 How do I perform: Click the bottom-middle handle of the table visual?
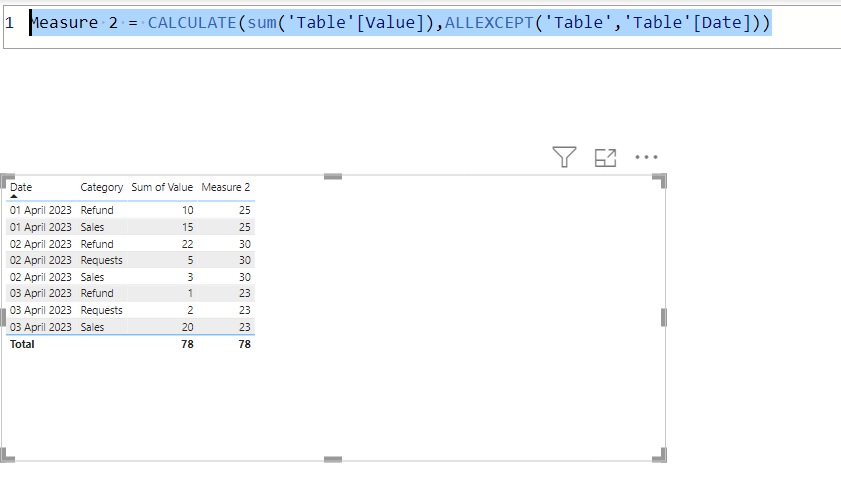[x=333, y=459]
